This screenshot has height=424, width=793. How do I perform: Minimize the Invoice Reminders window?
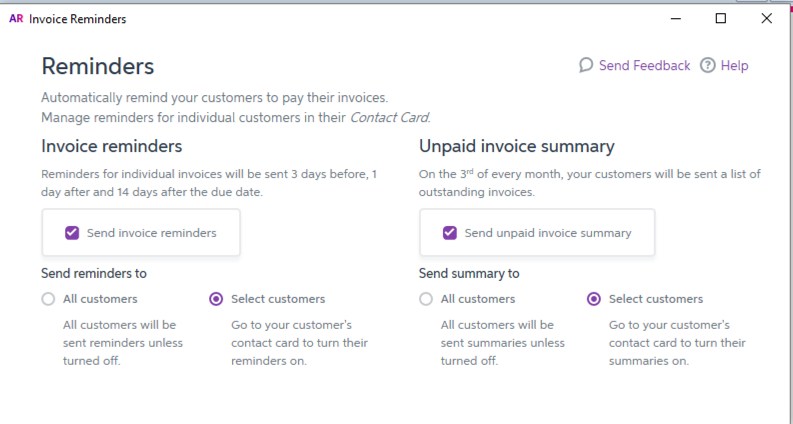coord(675,19)
